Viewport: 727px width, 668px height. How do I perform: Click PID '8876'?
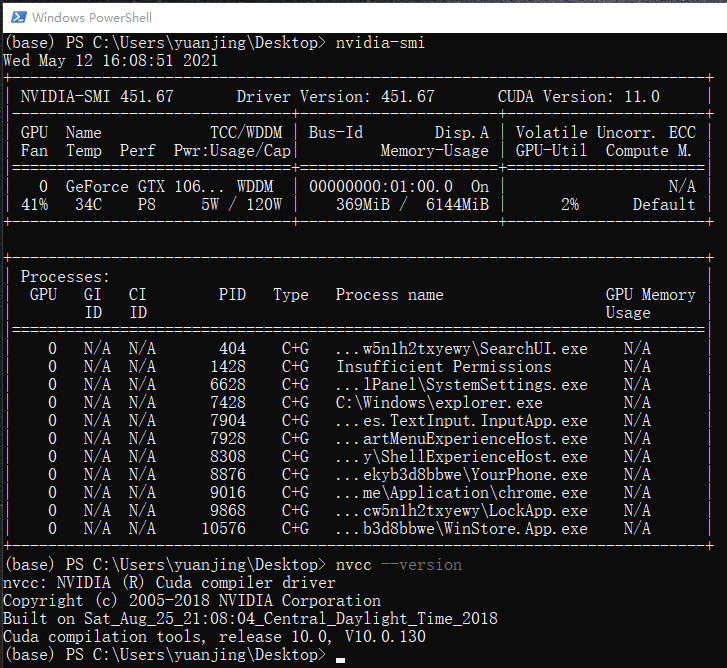(228, 475)
